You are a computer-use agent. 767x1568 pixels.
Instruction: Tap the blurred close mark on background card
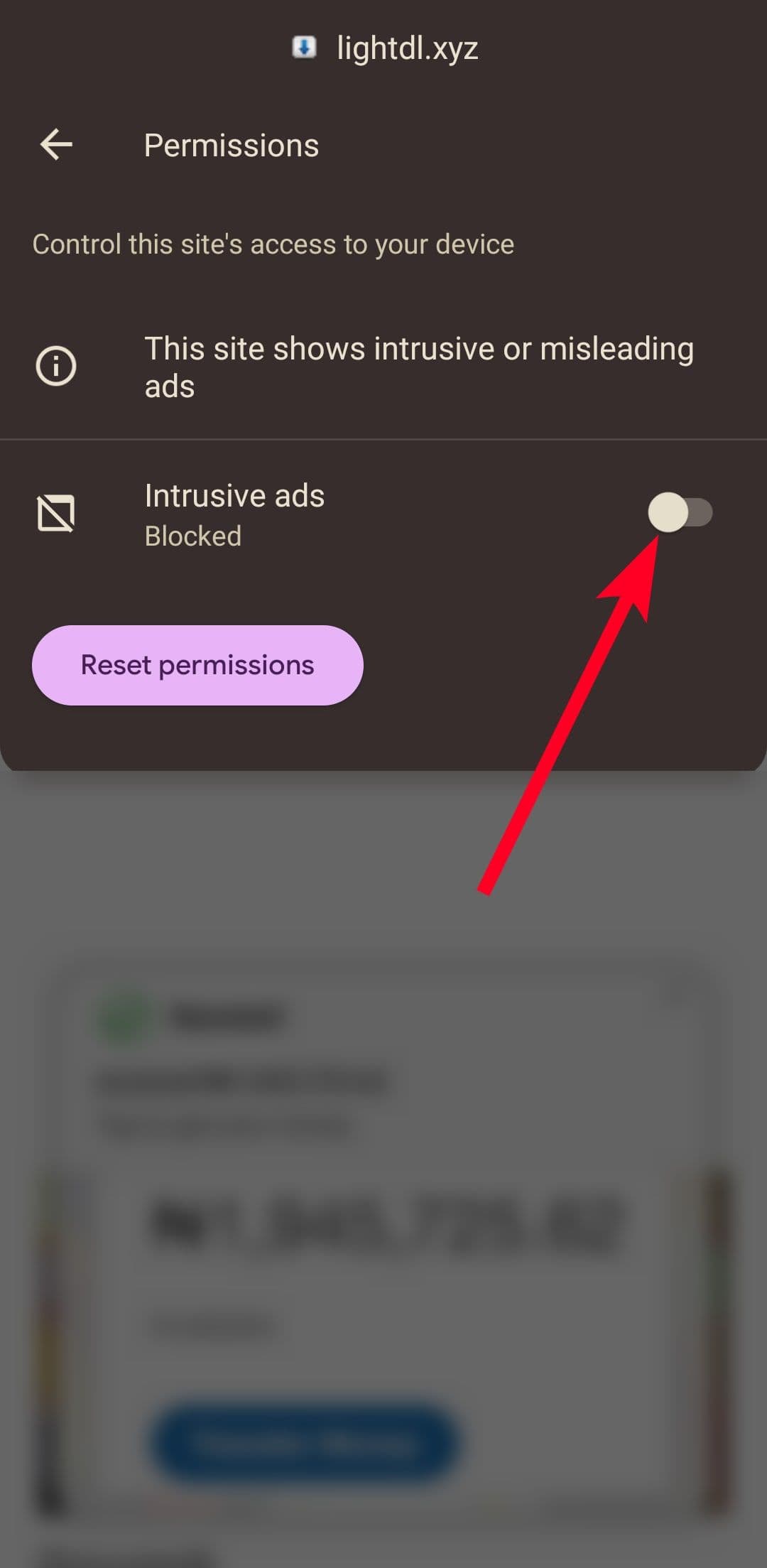pos(675,994)
